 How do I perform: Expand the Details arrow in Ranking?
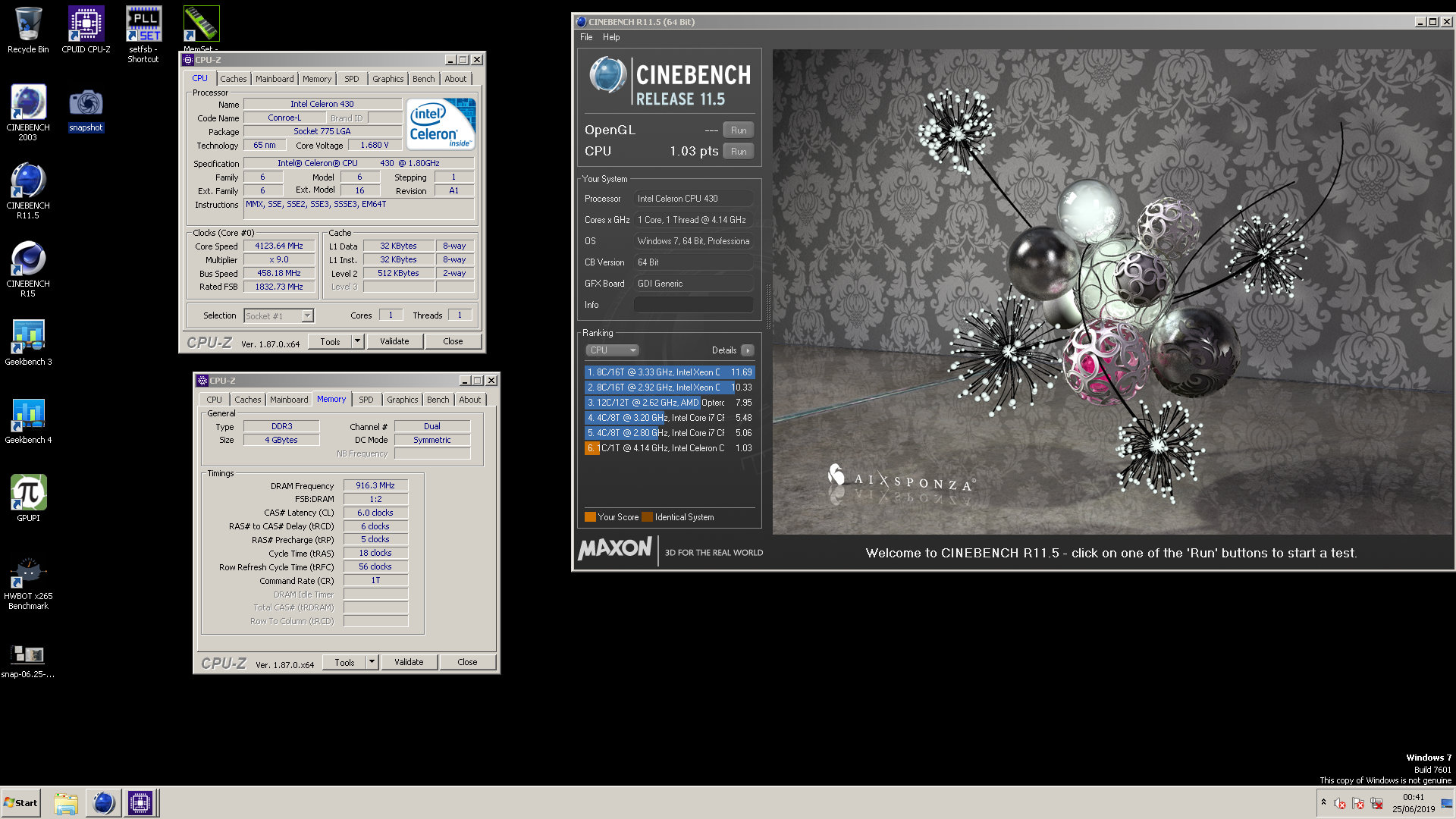tap(747, 350)
